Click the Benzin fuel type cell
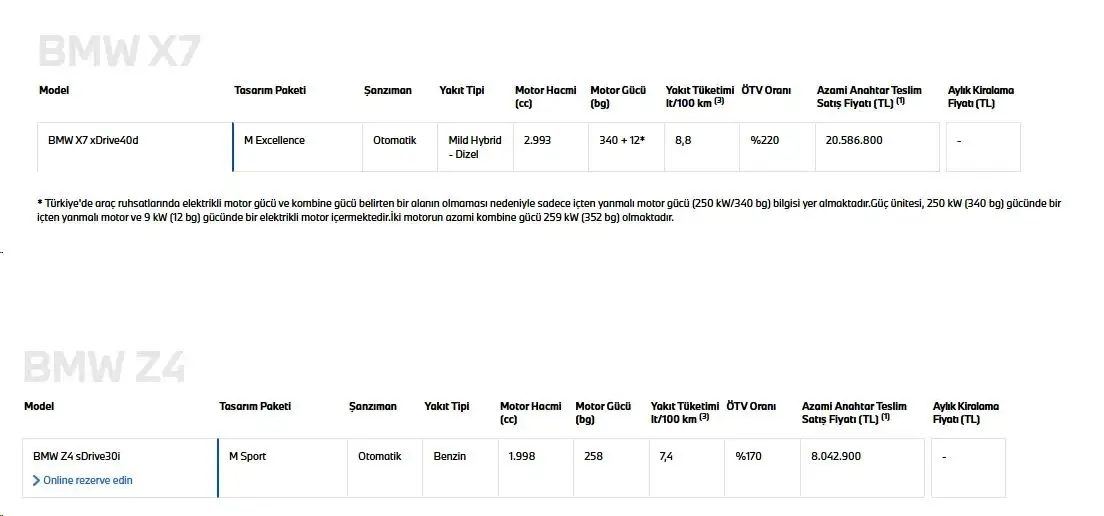 click(460, 468)
